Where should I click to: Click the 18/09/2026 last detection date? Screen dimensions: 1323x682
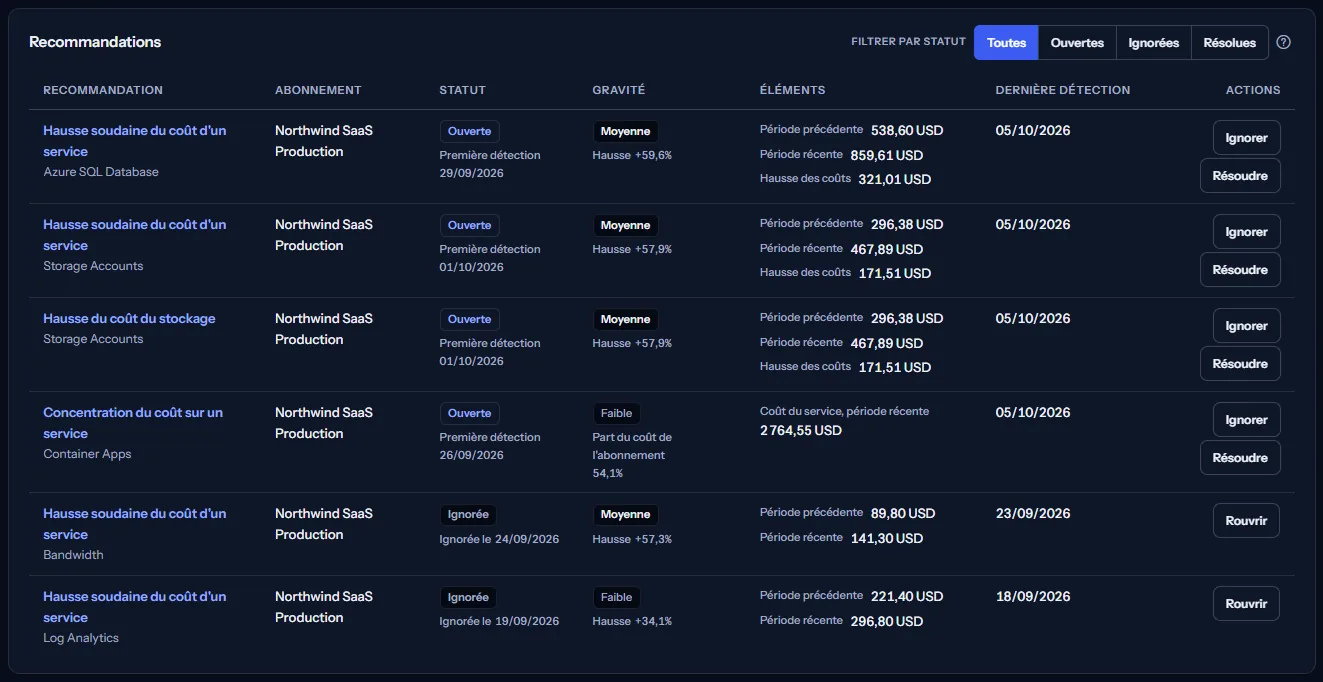pos(1033,597)
